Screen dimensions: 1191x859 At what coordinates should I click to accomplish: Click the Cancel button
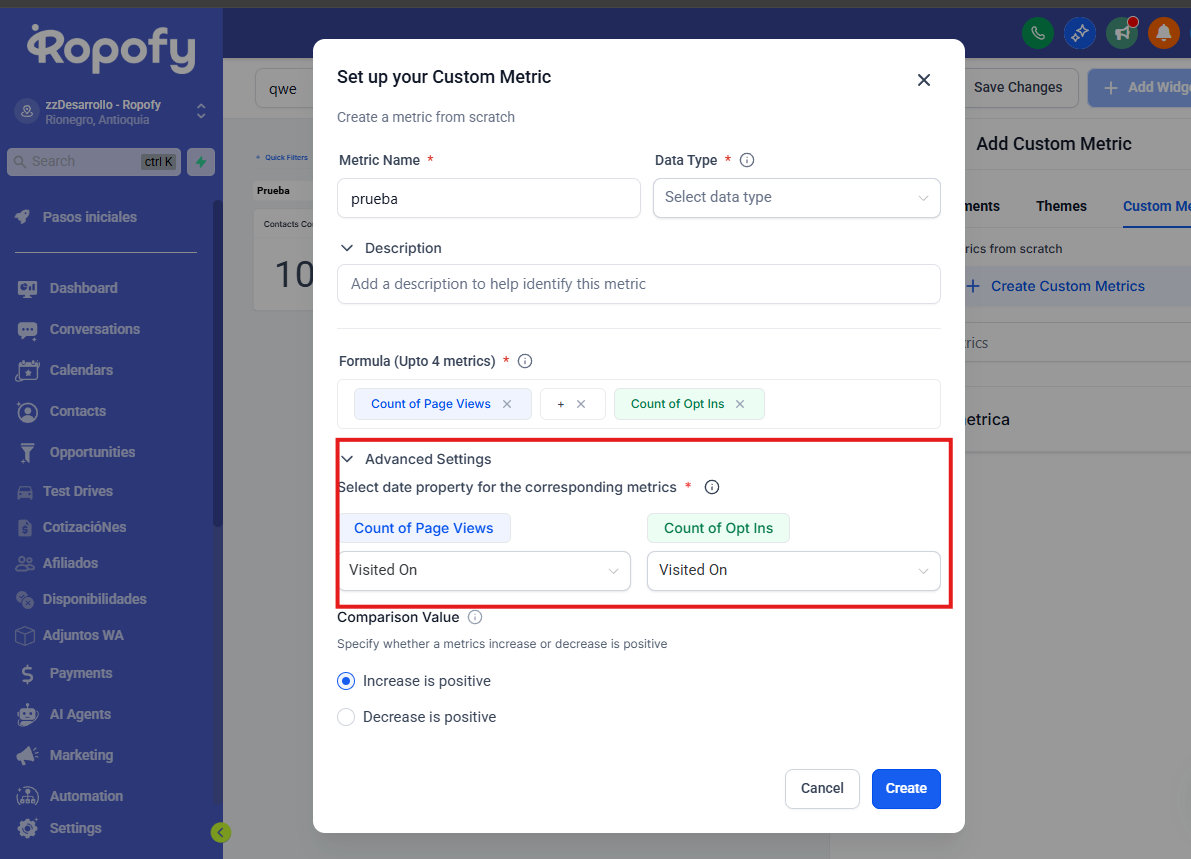point(822,788)
